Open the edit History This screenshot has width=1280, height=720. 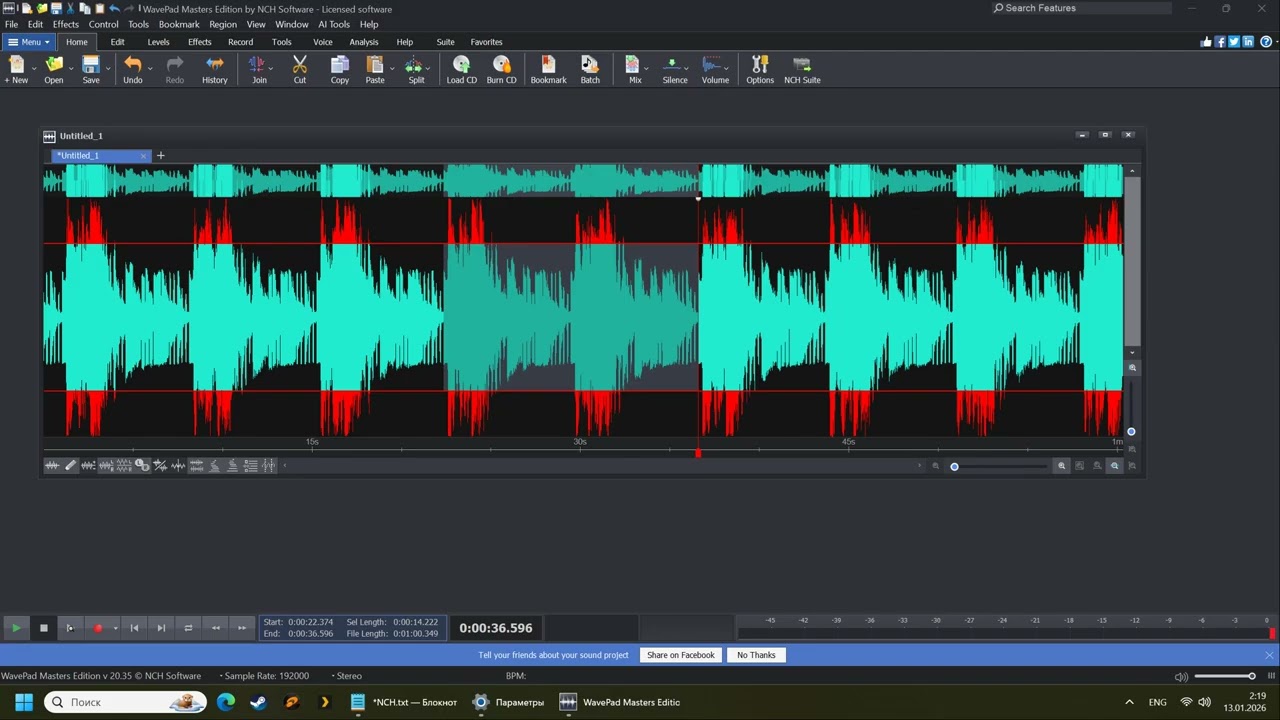[x=215, y=70]
